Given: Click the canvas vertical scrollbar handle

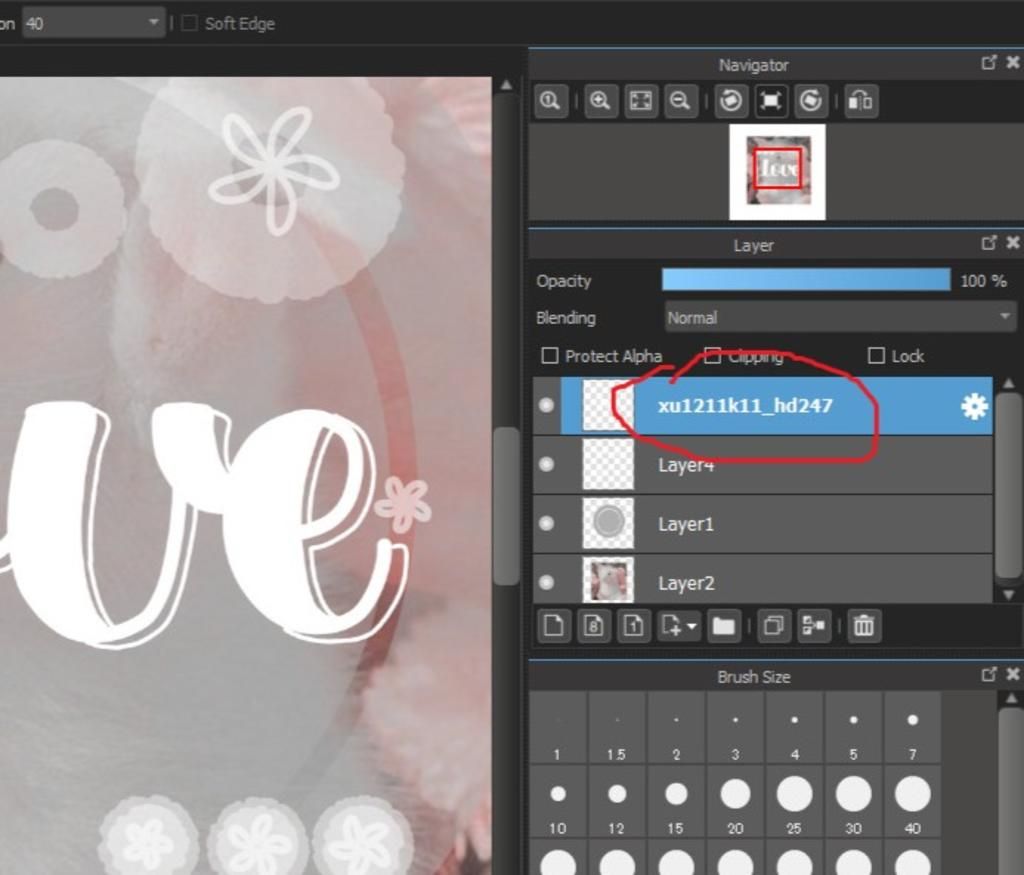Looking at the screenshot, I should point(506,506).
